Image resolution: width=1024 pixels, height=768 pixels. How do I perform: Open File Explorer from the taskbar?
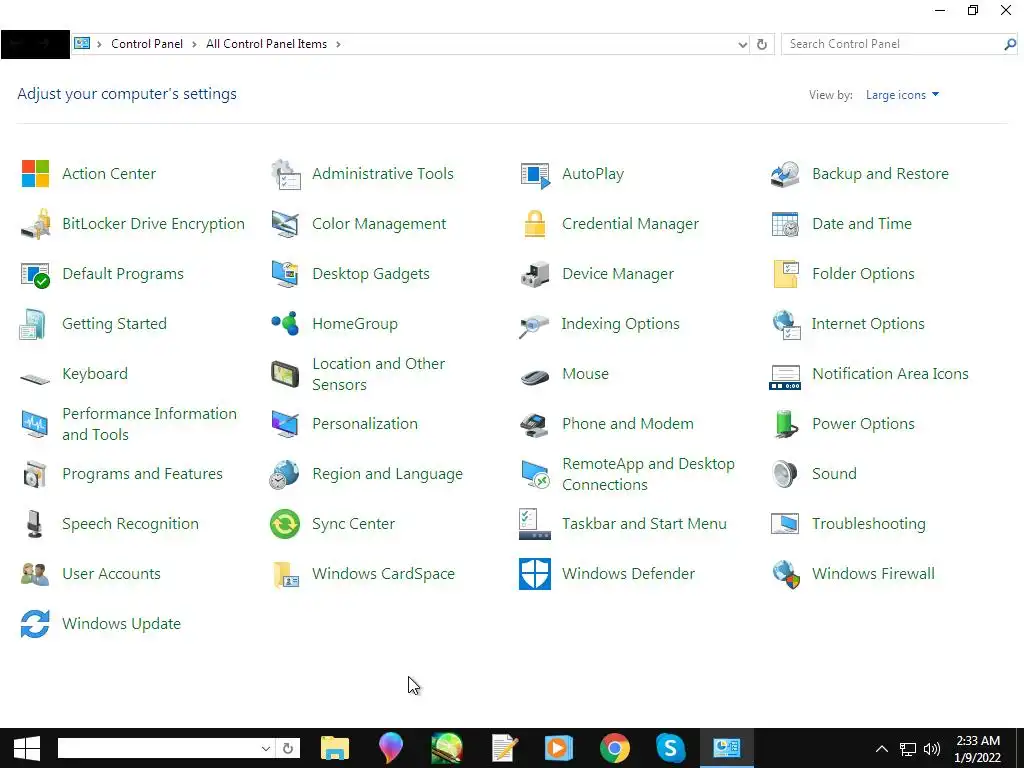tap(335, 748)
